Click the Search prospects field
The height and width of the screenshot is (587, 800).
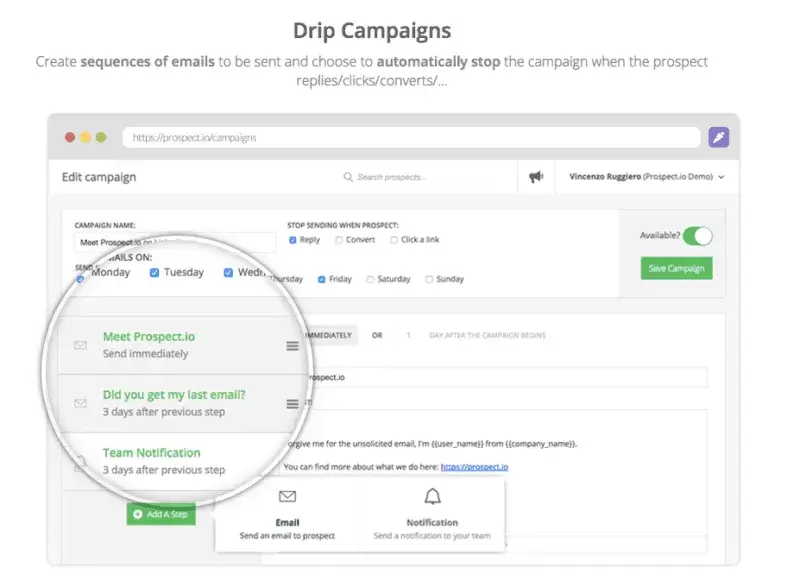click(x=391, y=177)
